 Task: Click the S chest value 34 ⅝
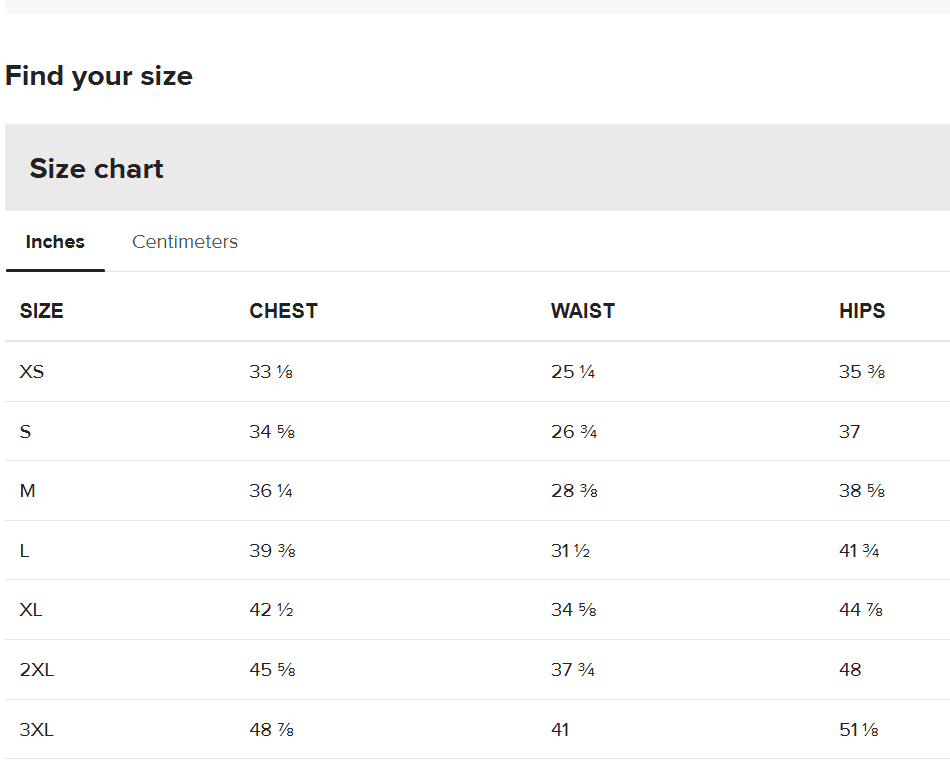[x=272, y=432]
